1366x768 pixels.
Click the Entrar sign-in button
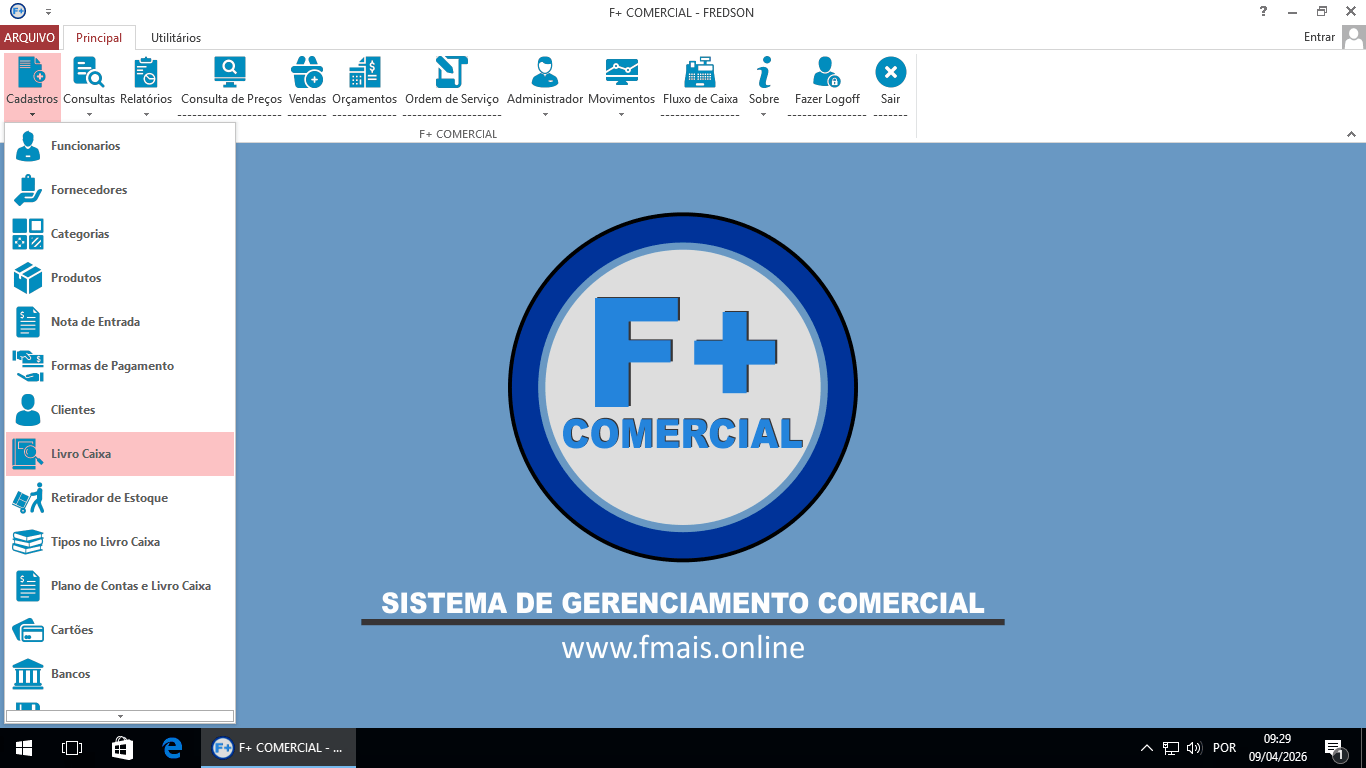tap(1320, 37)
